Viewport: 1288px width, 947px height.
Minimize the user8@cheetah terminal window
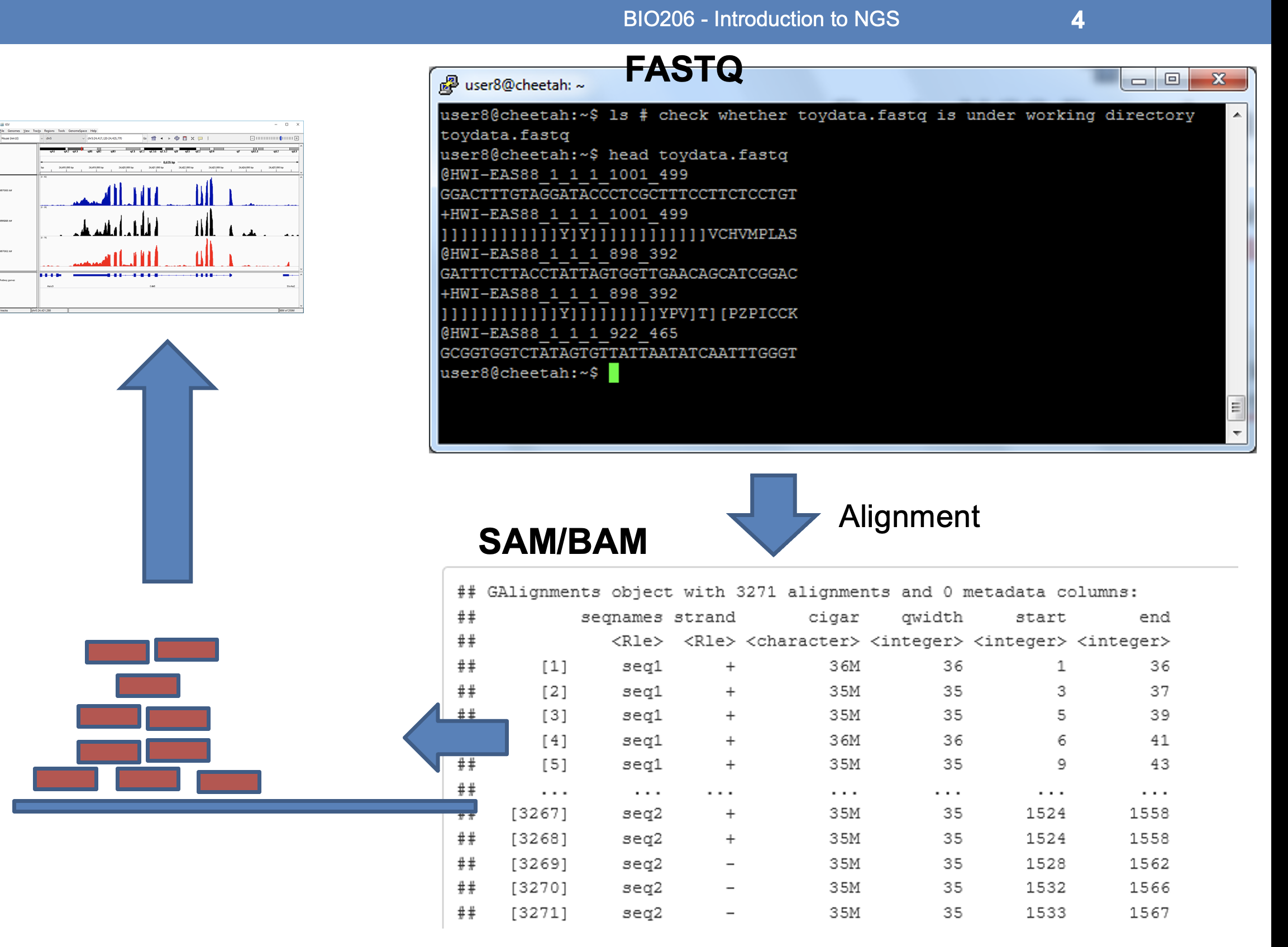(x=1138, y=80)
